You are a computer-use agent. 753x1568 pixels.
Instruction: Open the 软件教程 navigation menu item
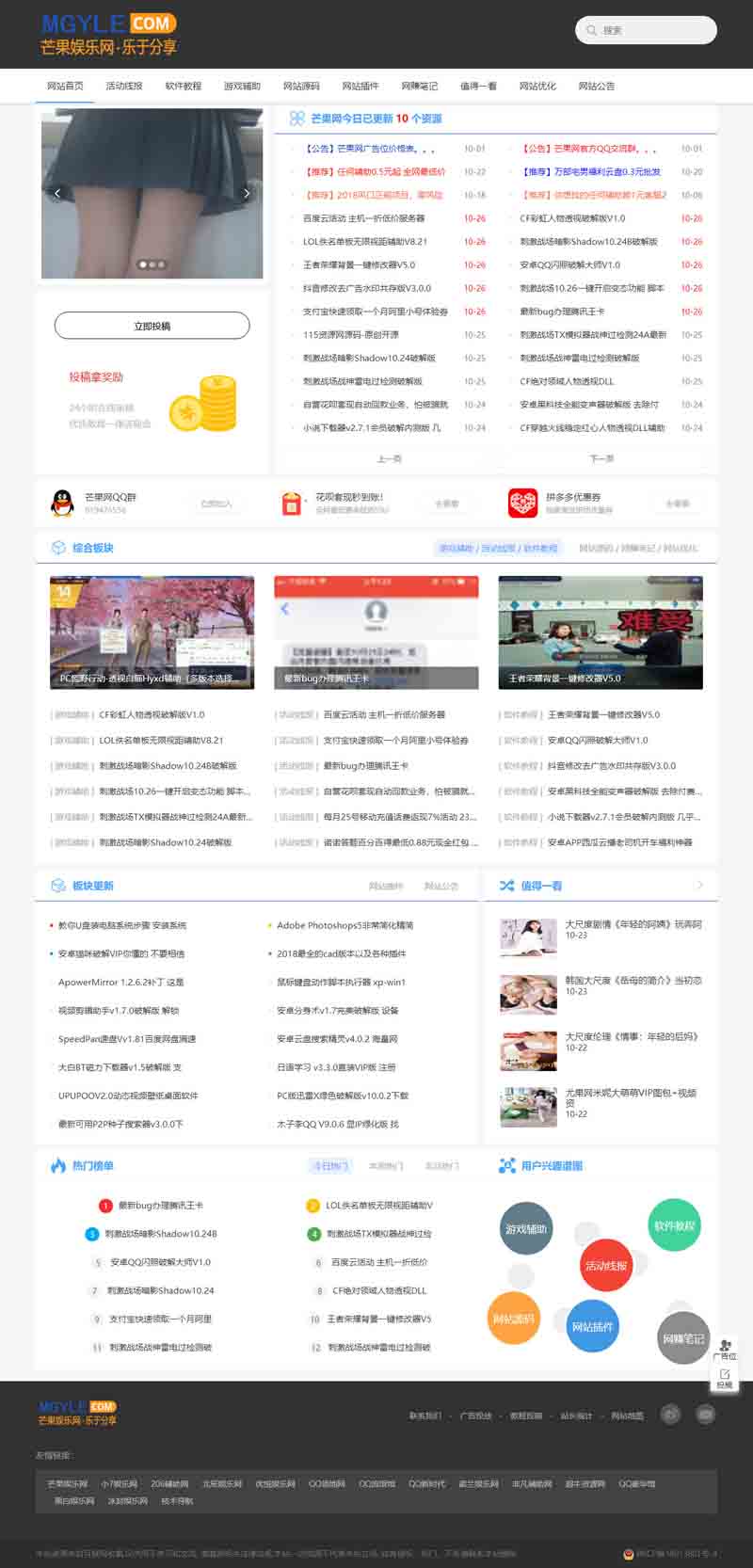pyautogui.click(x=183, y=86)
